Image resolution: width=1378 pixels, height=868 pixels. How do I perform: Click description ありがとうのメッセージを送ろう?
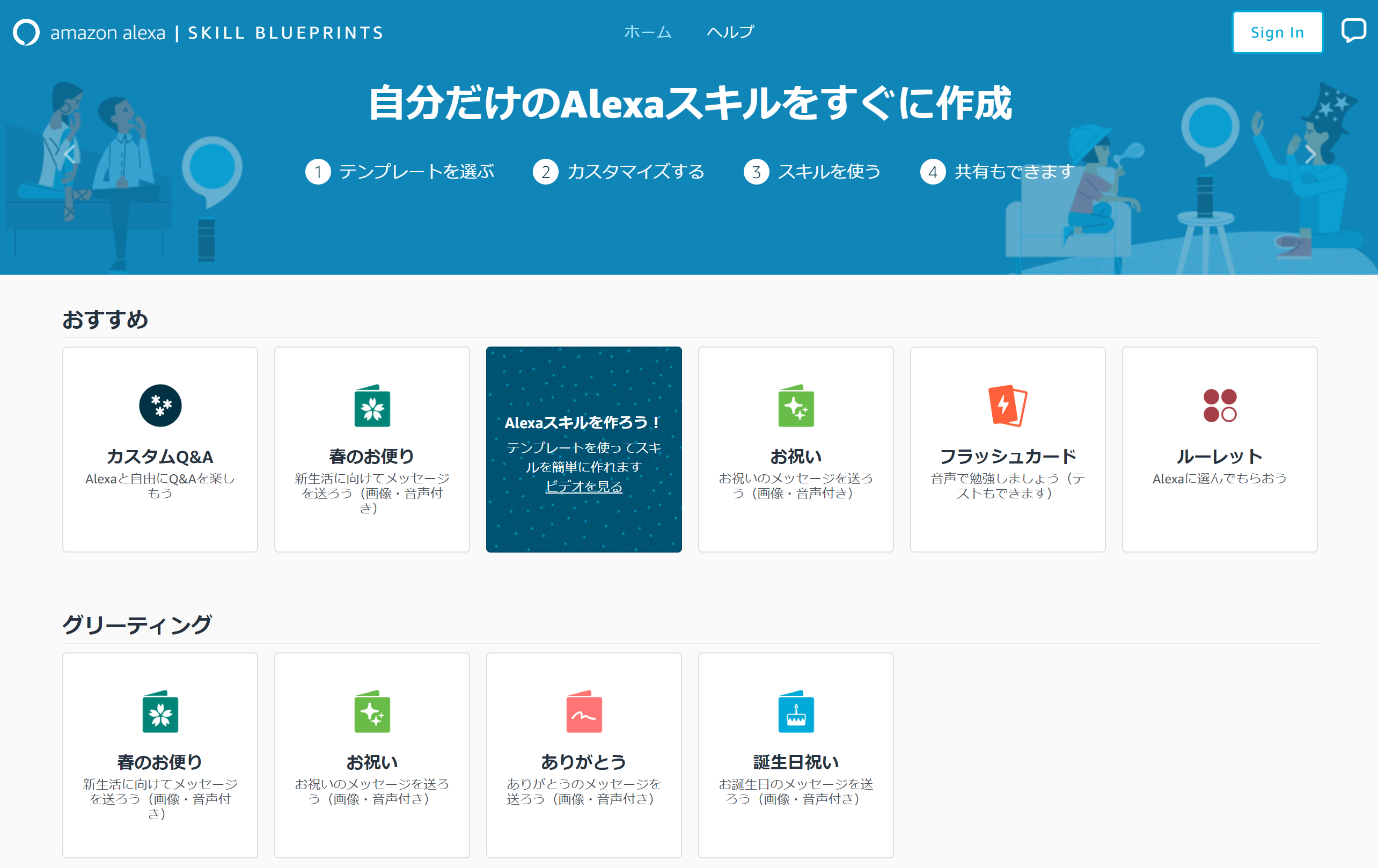(x=584, y=791)
